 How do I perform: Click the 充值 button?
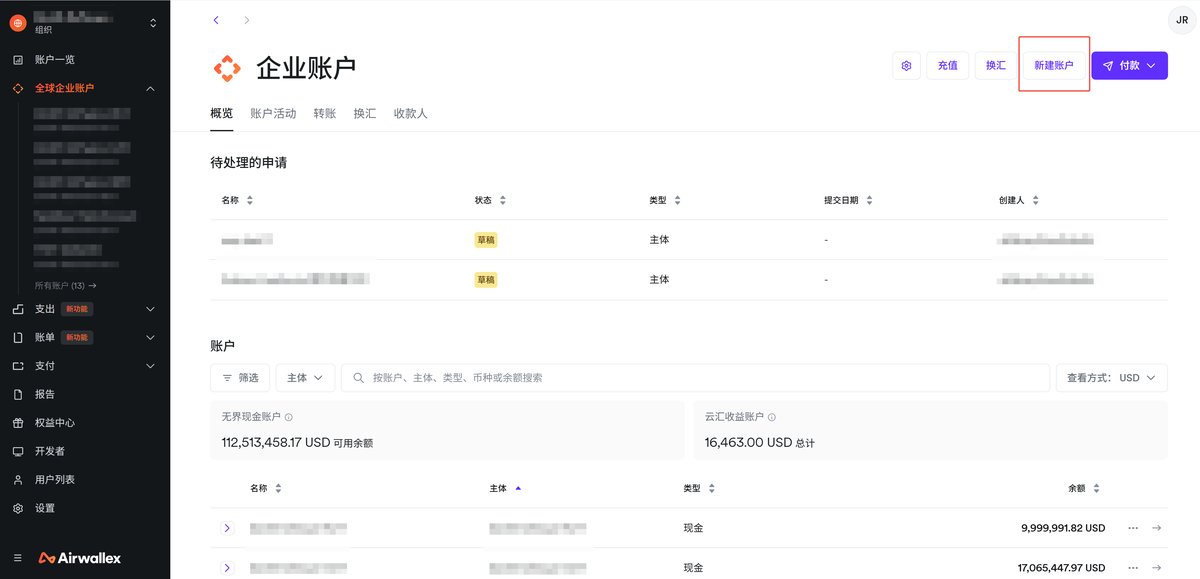pos(948,66)
